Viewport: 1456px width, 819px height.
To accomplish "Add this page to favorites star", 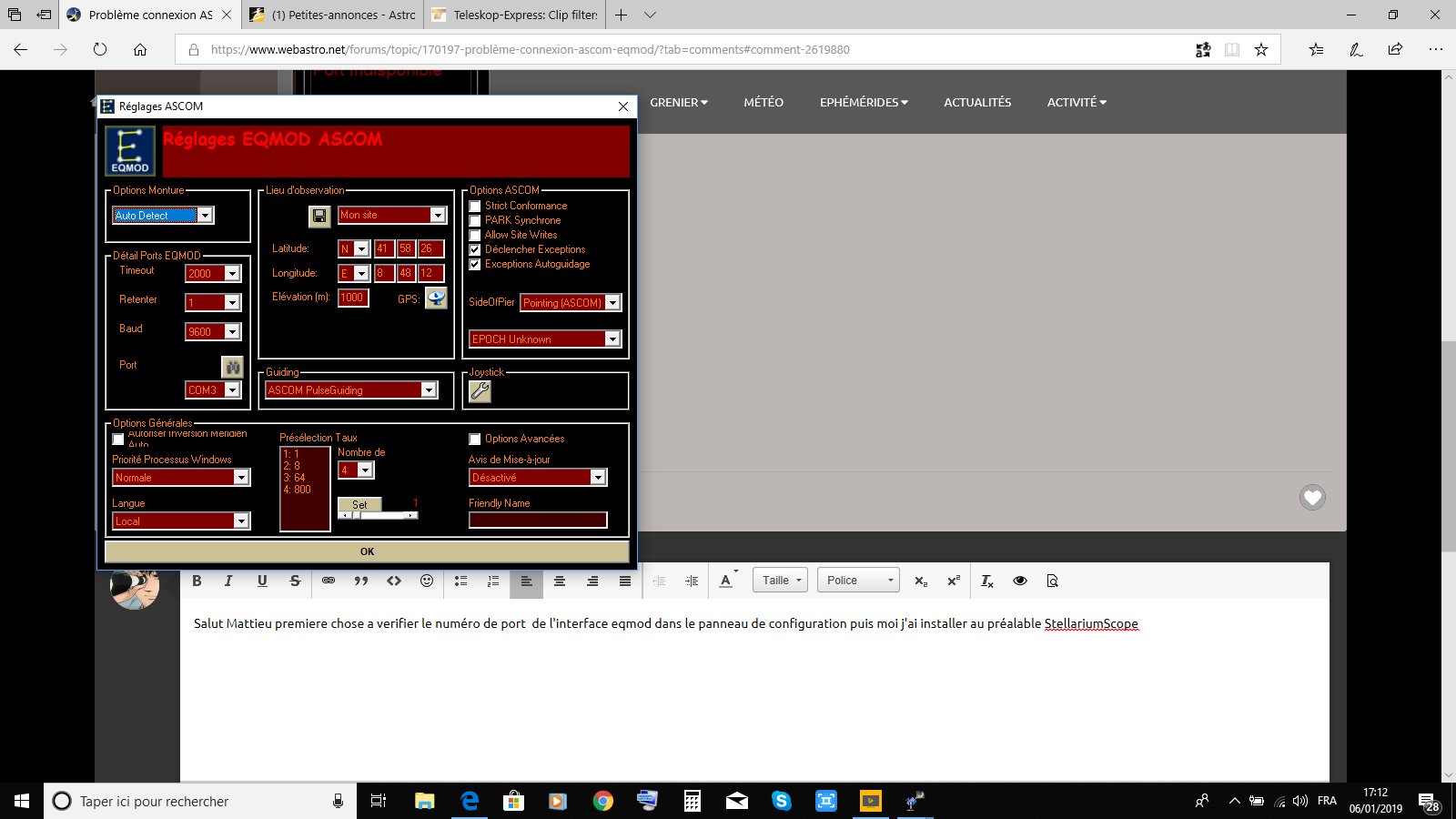I will pos(1261,50).
